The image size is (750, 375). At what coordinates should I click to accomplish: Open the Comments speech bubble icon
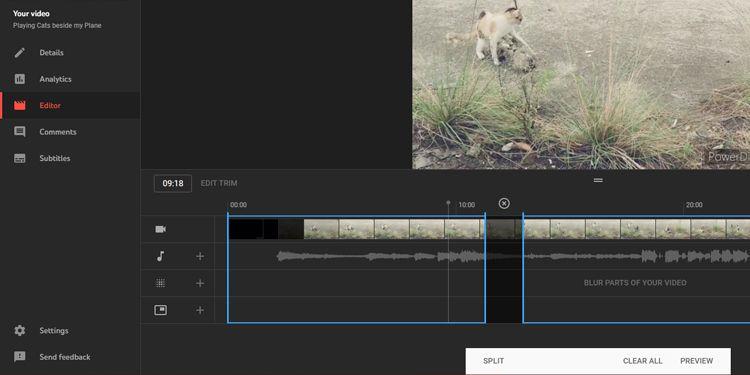point(20,132)
